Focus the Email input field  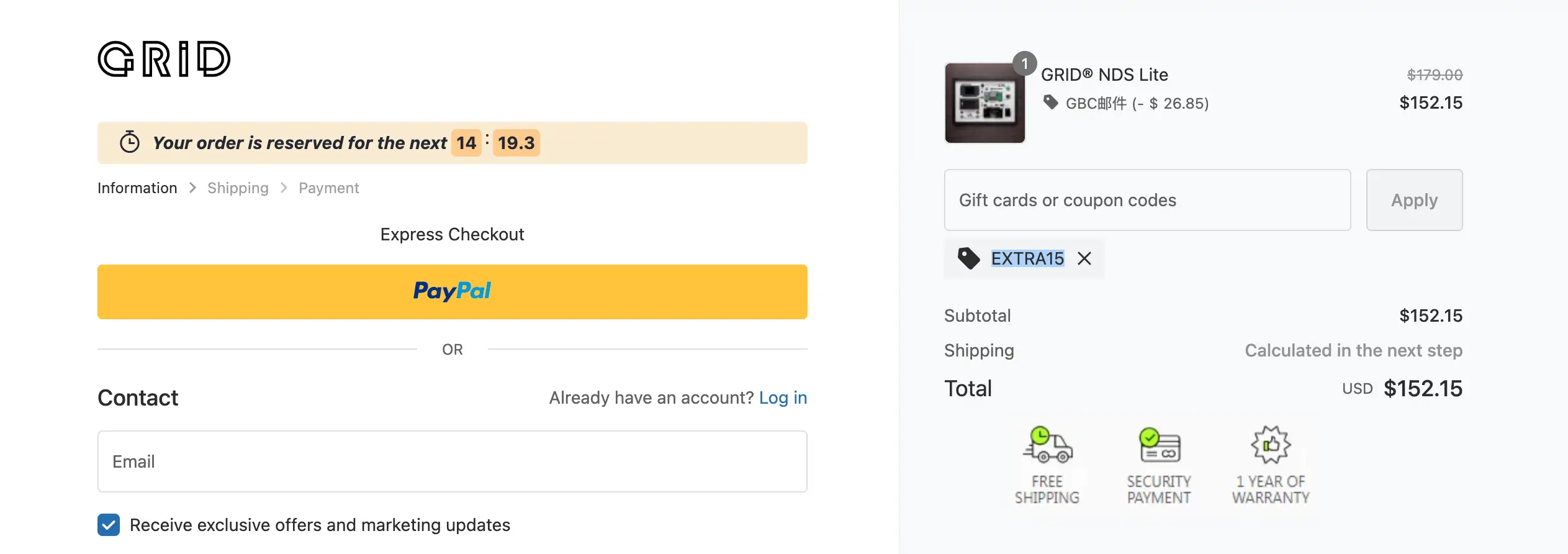(x=452, y=461)
